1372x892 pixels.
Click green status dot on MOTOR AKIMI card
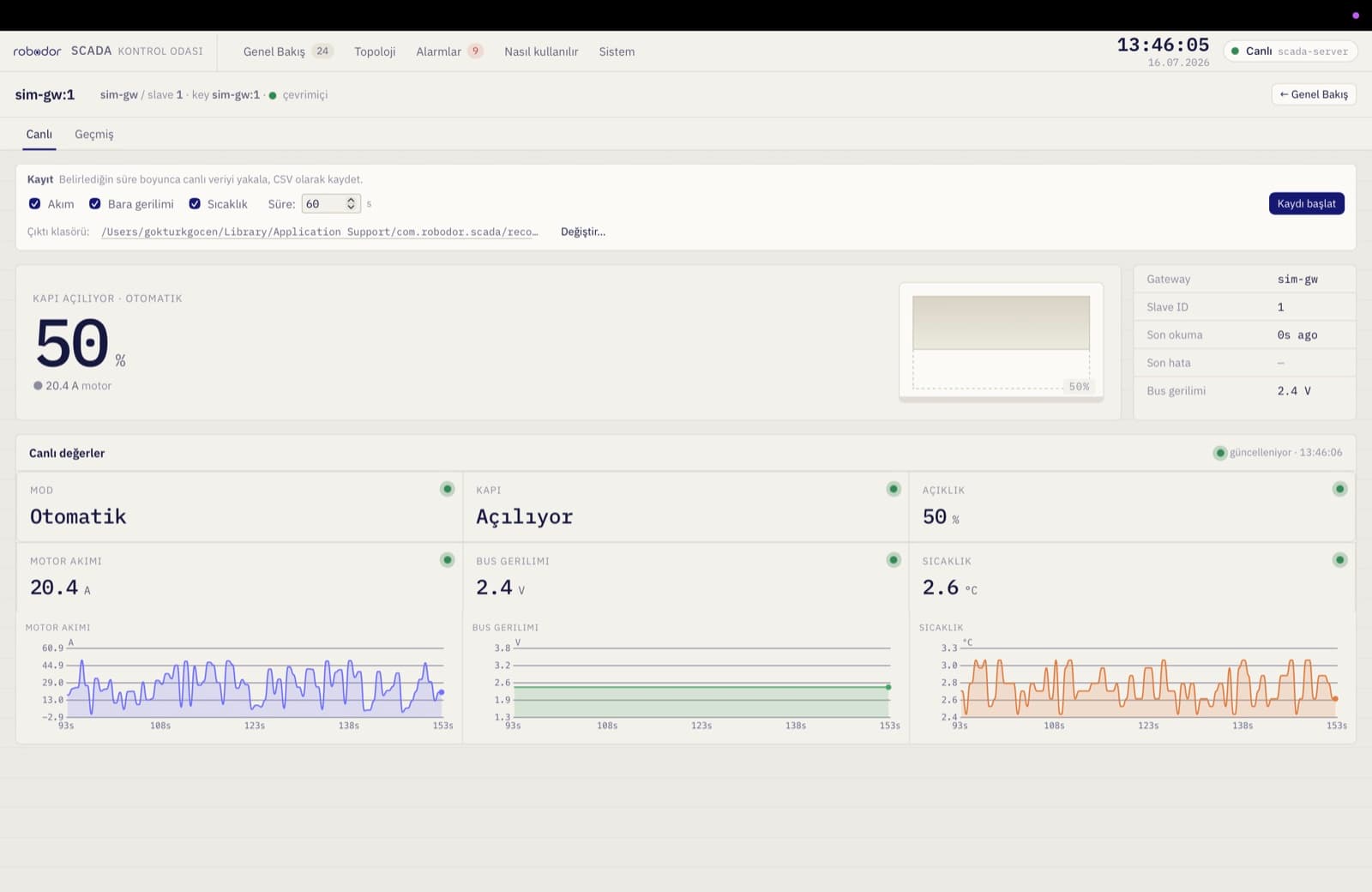point(447,560)
